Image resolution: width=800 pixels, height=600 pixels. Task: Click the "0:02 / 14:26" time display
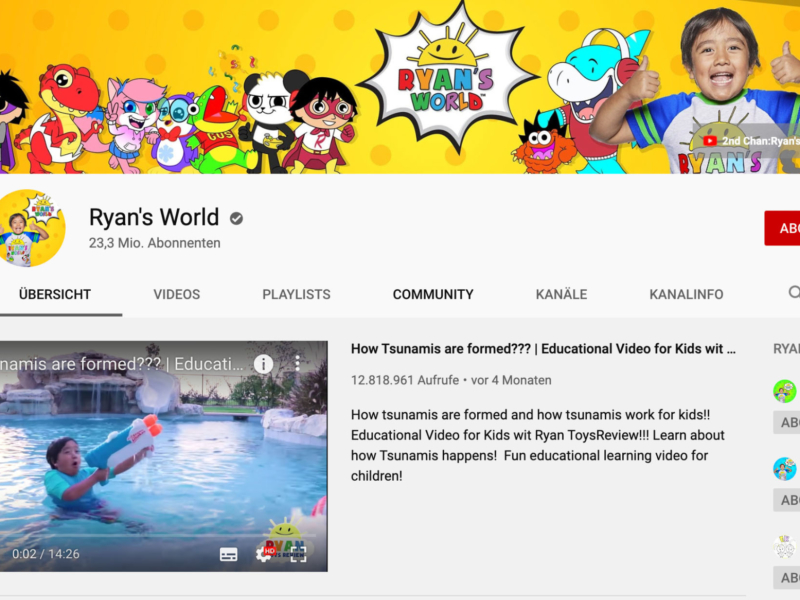46,554
